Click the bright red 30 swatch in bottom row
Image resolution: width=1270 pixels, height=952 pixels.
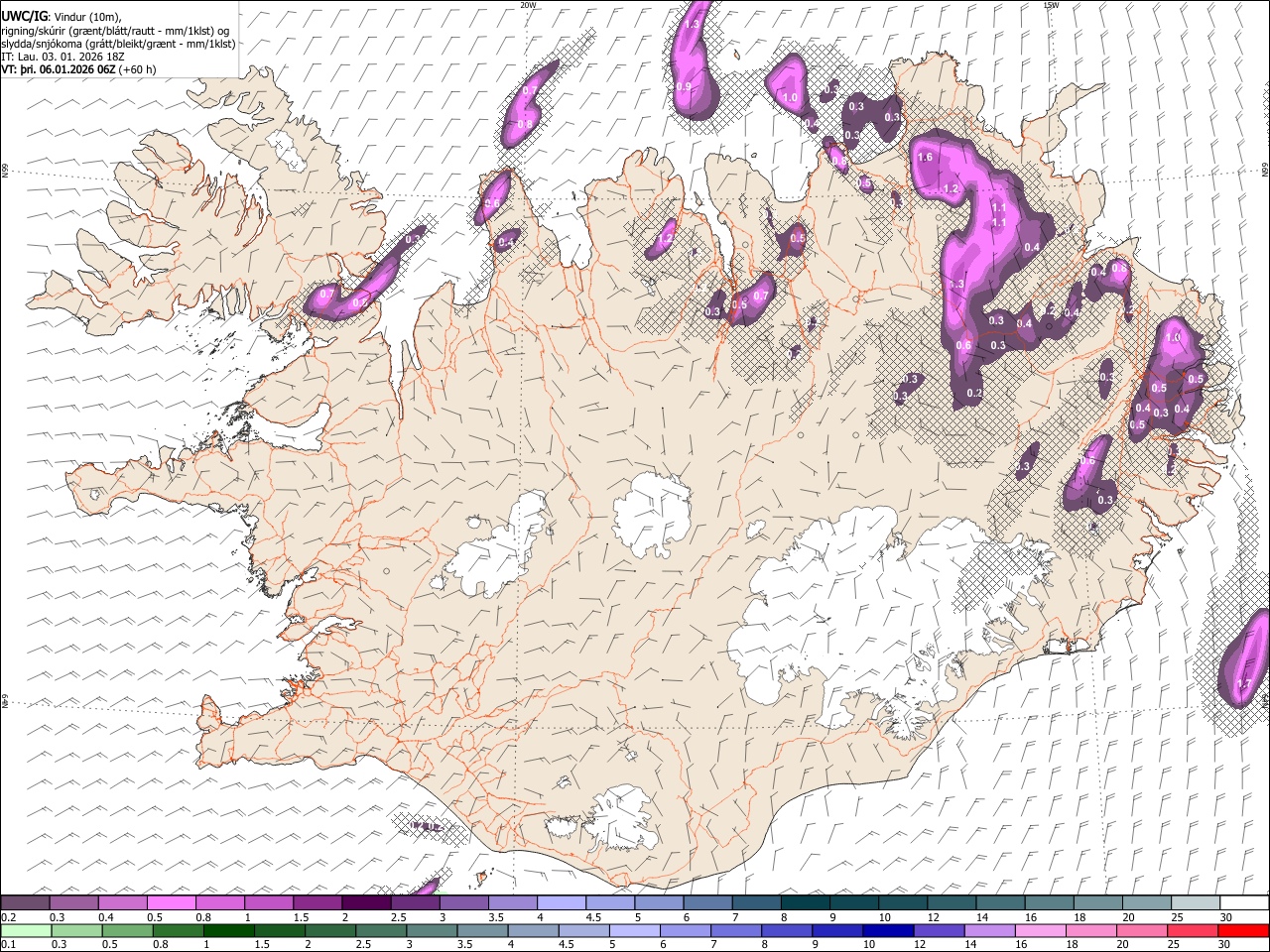[1243, 930]
